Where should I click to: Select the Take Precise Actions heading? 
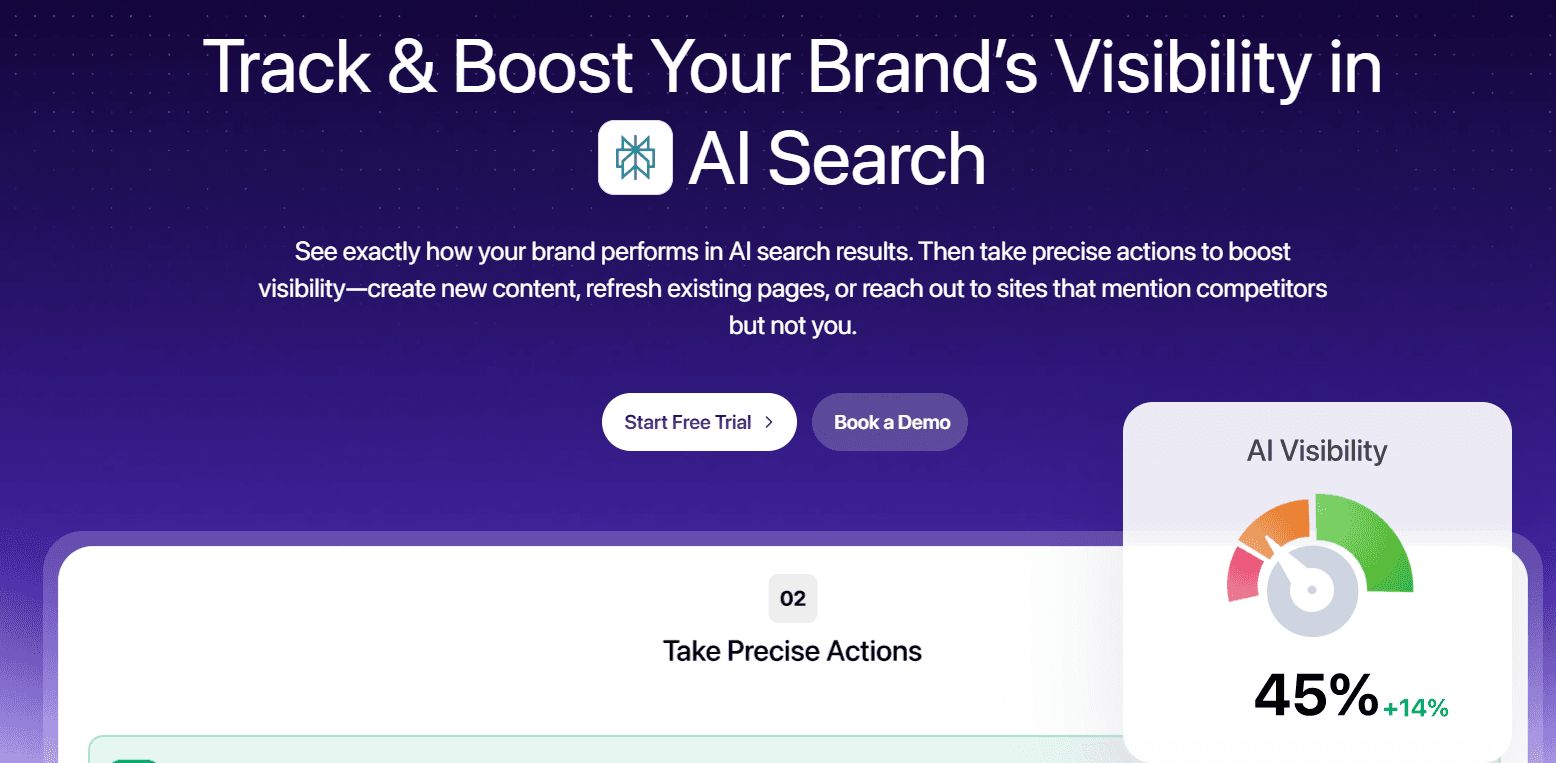click(792, 651)
